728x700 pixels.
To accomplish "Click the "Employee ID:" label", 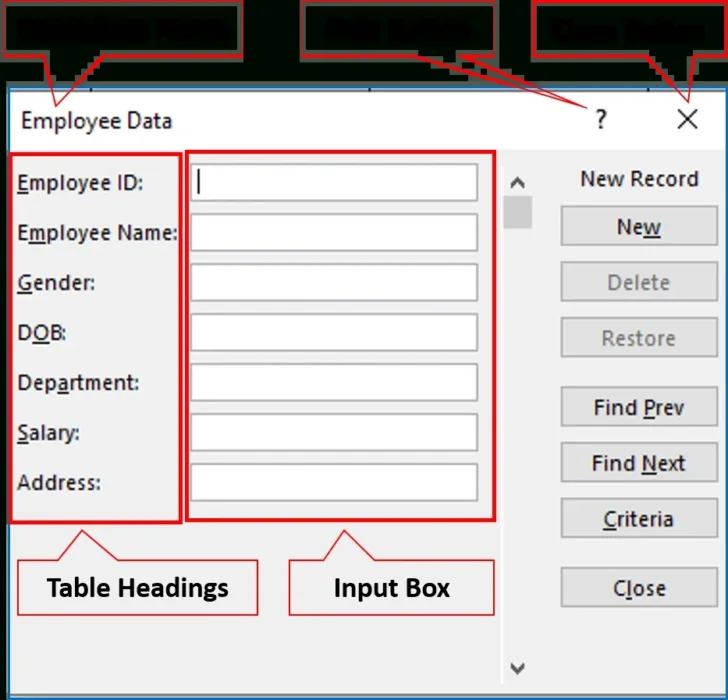I will coord(80,183).
